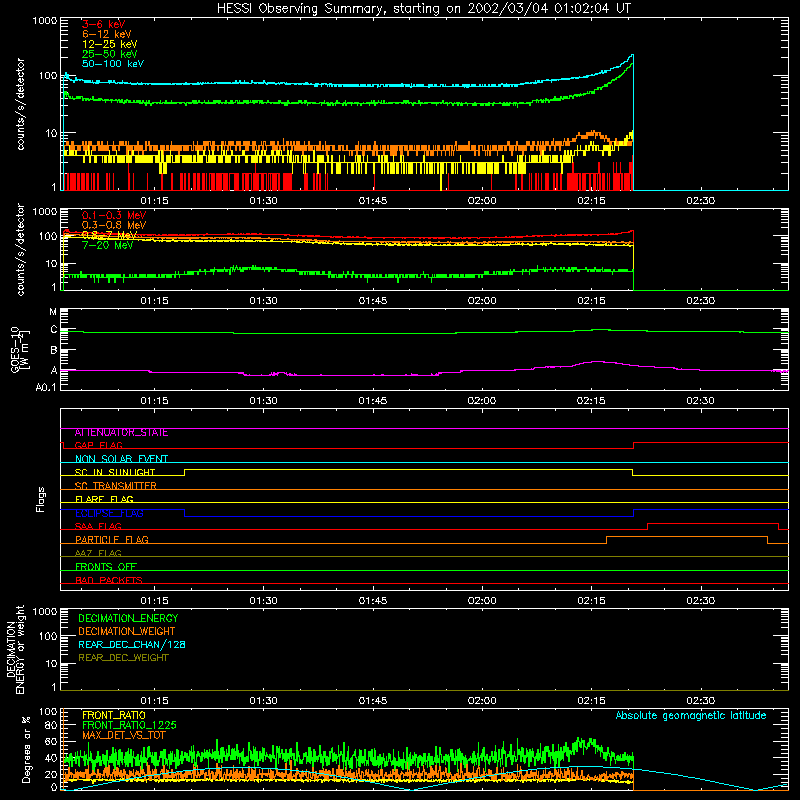Select the REAR_DEC_CHAN/128 legend label
The height and width of the screenshot is (800, 800).
pyautogui.click(x=132, y=645)
